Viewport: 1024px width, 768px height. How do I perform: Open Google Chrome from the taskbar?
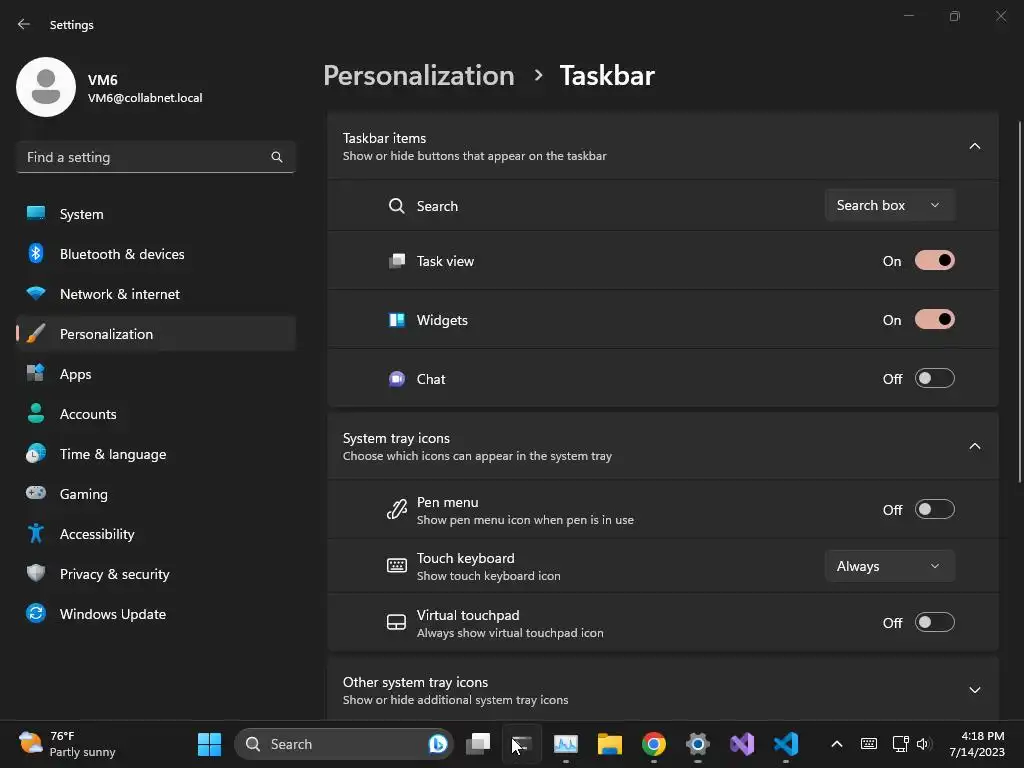point(654,744)
